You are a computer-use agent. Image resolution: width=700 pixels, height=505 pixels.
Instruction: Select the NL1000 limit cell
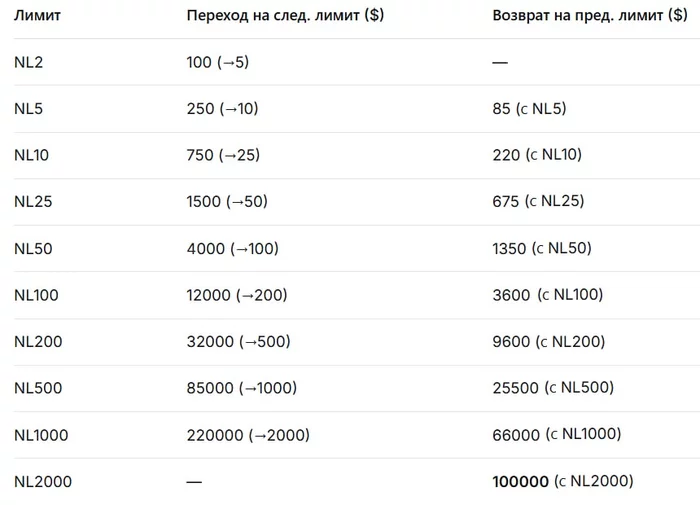point(41,435)
